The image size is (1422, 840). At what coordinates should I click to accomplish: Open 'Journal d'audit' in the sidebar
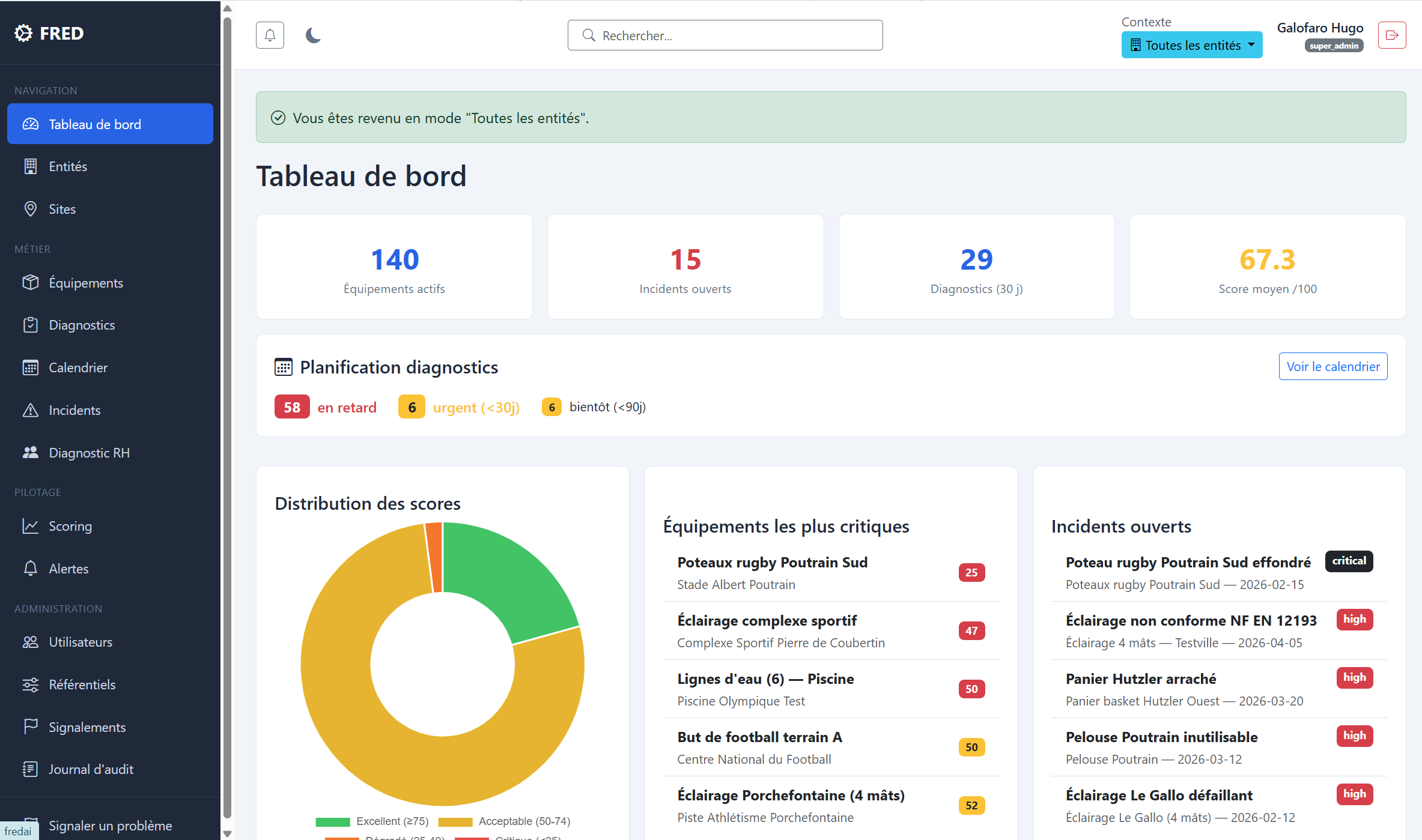[90, 769]
